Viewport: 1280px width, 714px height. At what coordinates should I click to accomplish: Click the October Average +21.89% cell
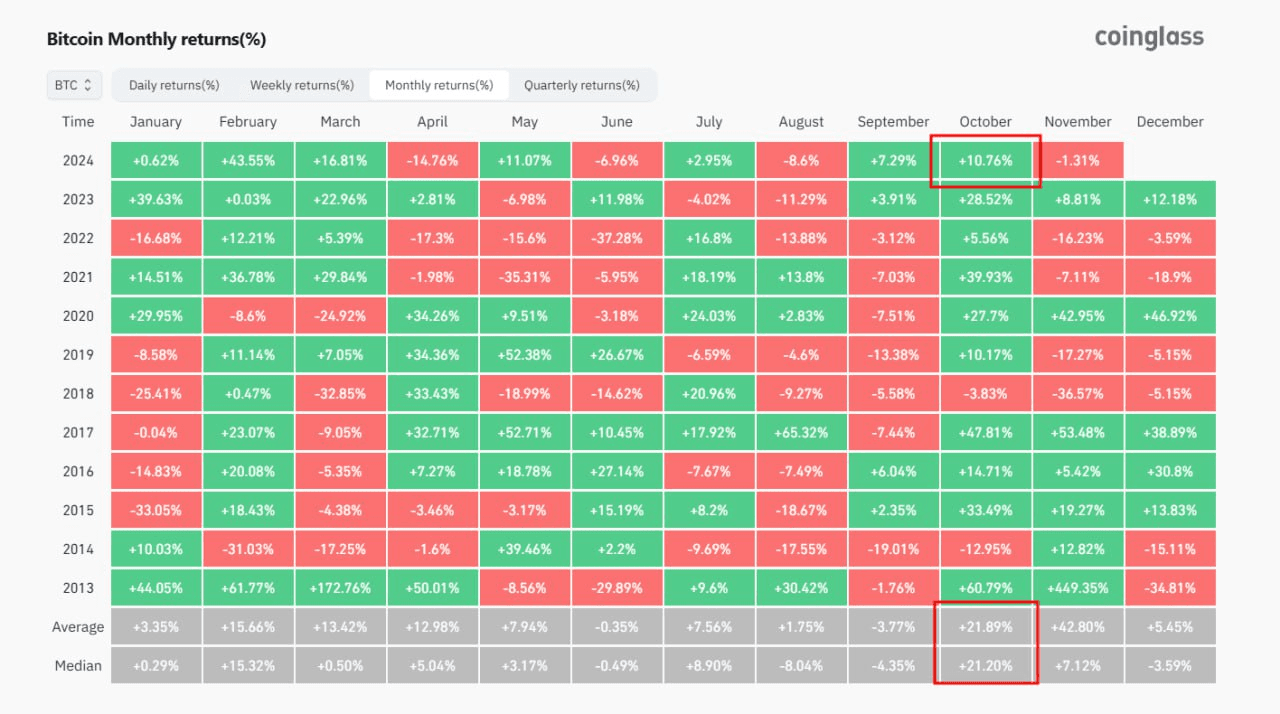click(986, 627)
